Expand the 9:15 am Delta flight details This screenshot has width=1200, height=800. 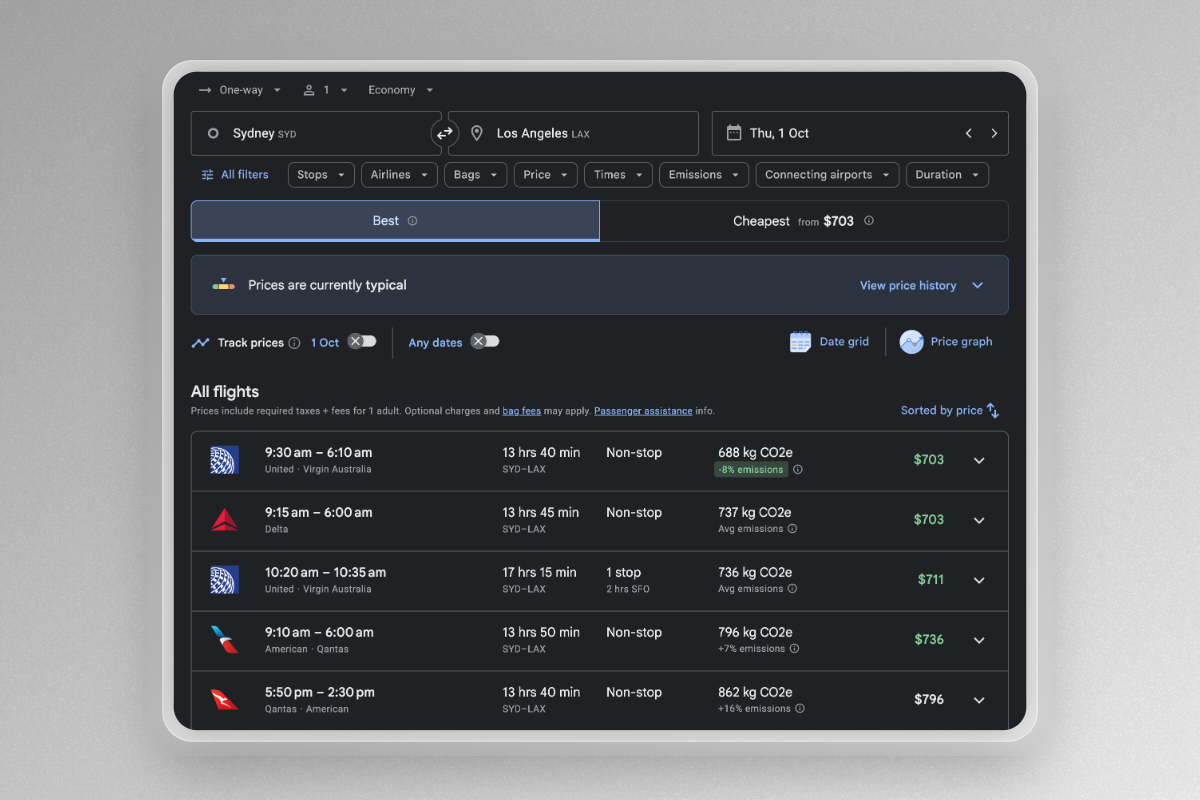[979, 521]
